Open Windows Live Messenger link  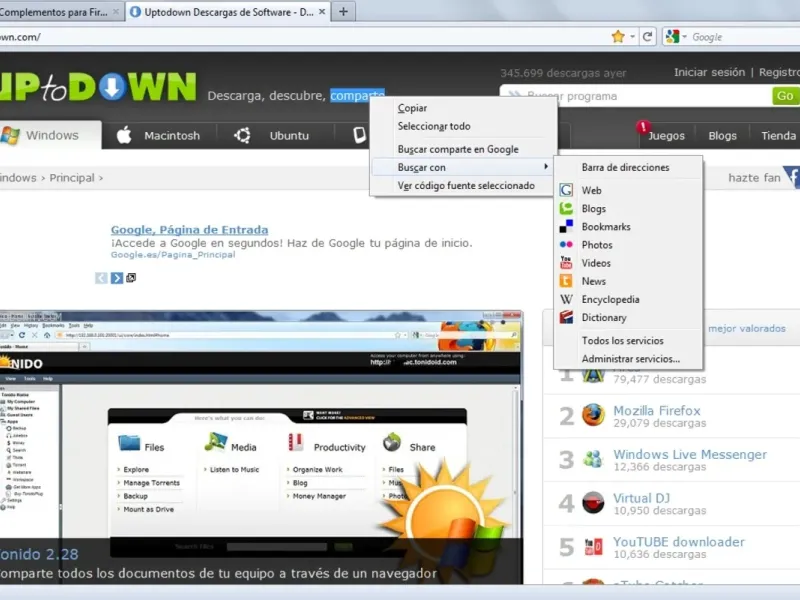(690, 454)
